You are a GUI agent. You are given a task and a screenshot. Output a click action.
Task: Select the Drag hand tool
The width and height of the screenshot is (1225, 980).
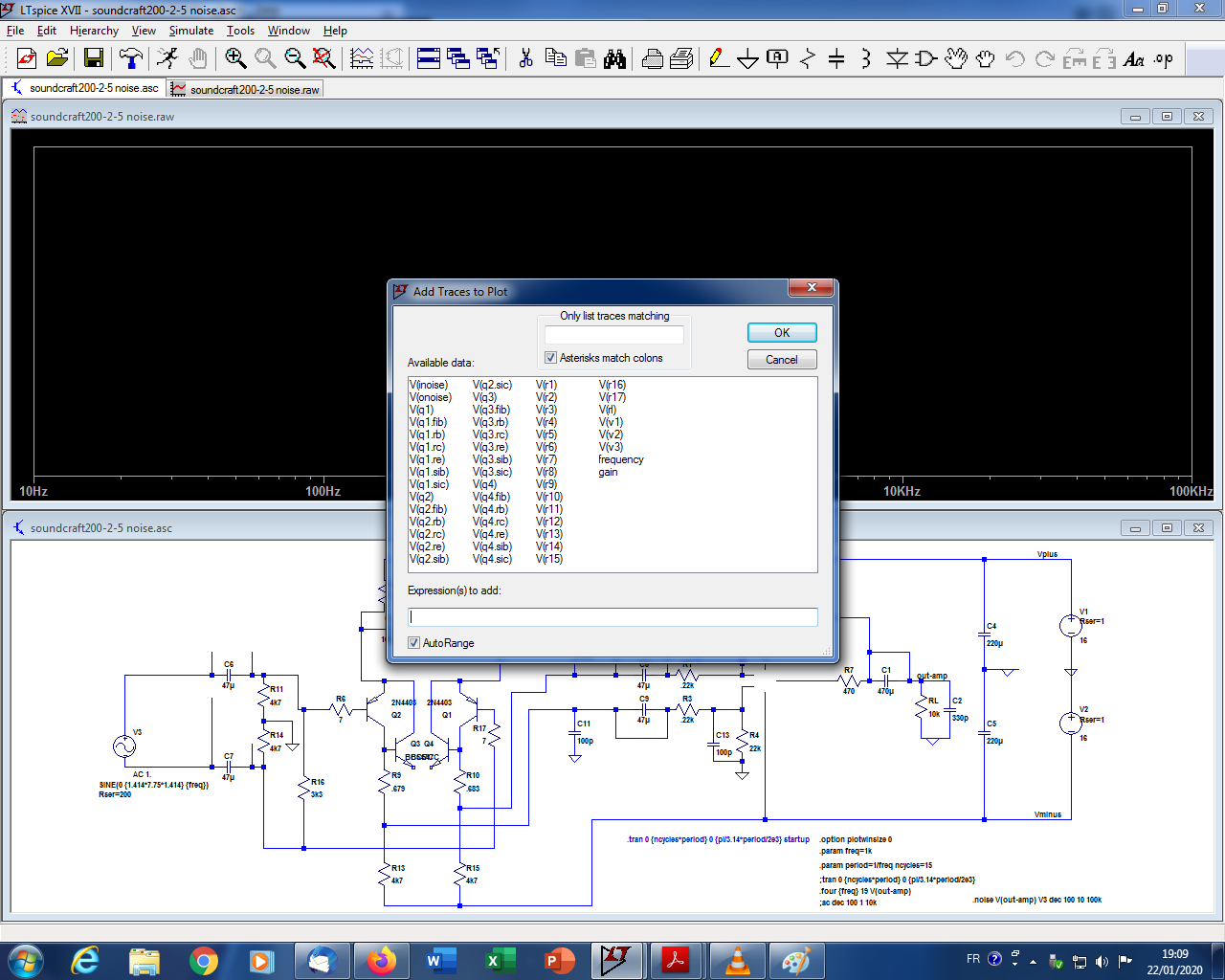(986, 59)
